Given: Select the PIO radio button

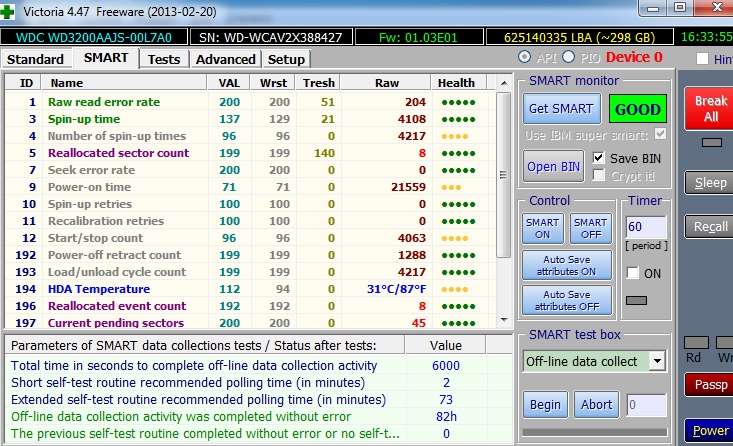Looking at the screenshot, I should [569, 58].
